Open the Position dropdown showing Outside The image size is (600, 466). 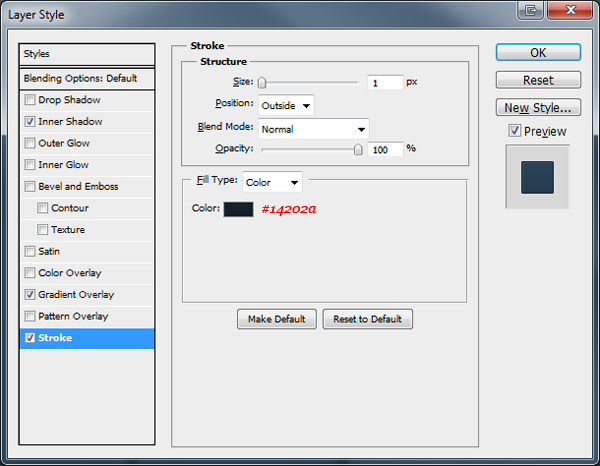[286, 105]
